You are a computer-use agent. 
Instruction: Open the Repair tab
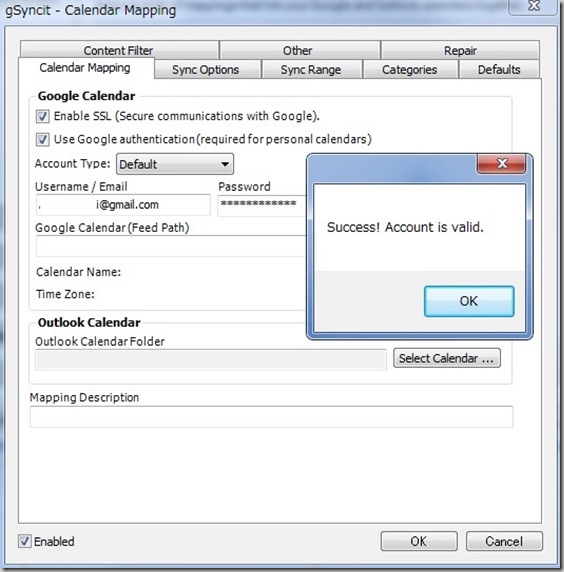(x=460, y=50)
